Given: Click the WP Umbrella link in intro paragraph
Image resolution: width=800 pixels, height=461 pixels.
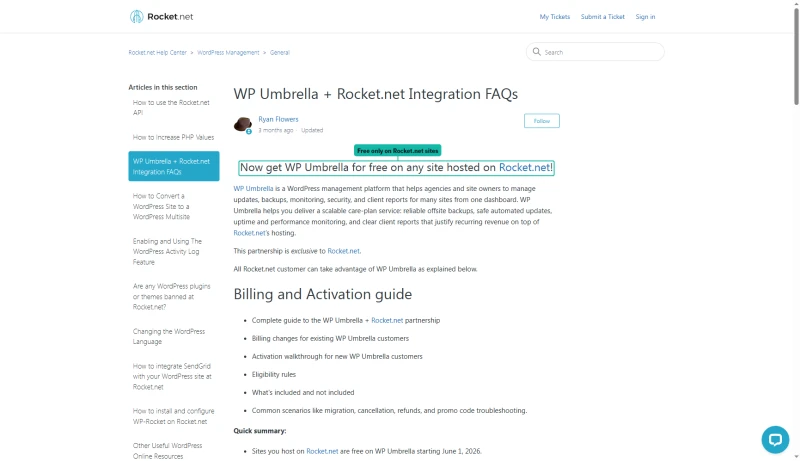Looking at the screenshot, I should click(x=253, y=189).
